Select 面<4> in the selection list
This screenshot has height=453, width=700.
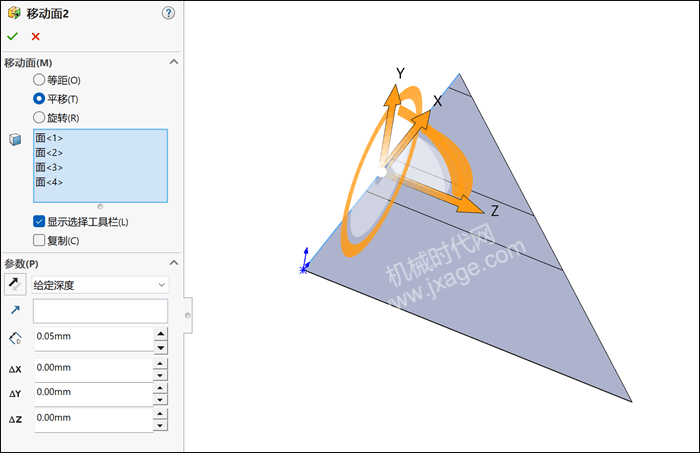[x=49, y=182]
